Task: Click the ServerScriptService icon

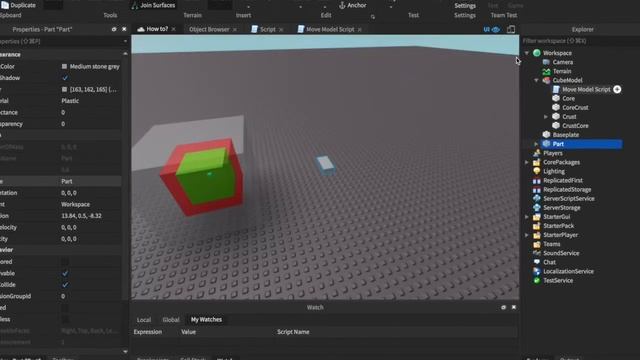Action: [537, 198]
